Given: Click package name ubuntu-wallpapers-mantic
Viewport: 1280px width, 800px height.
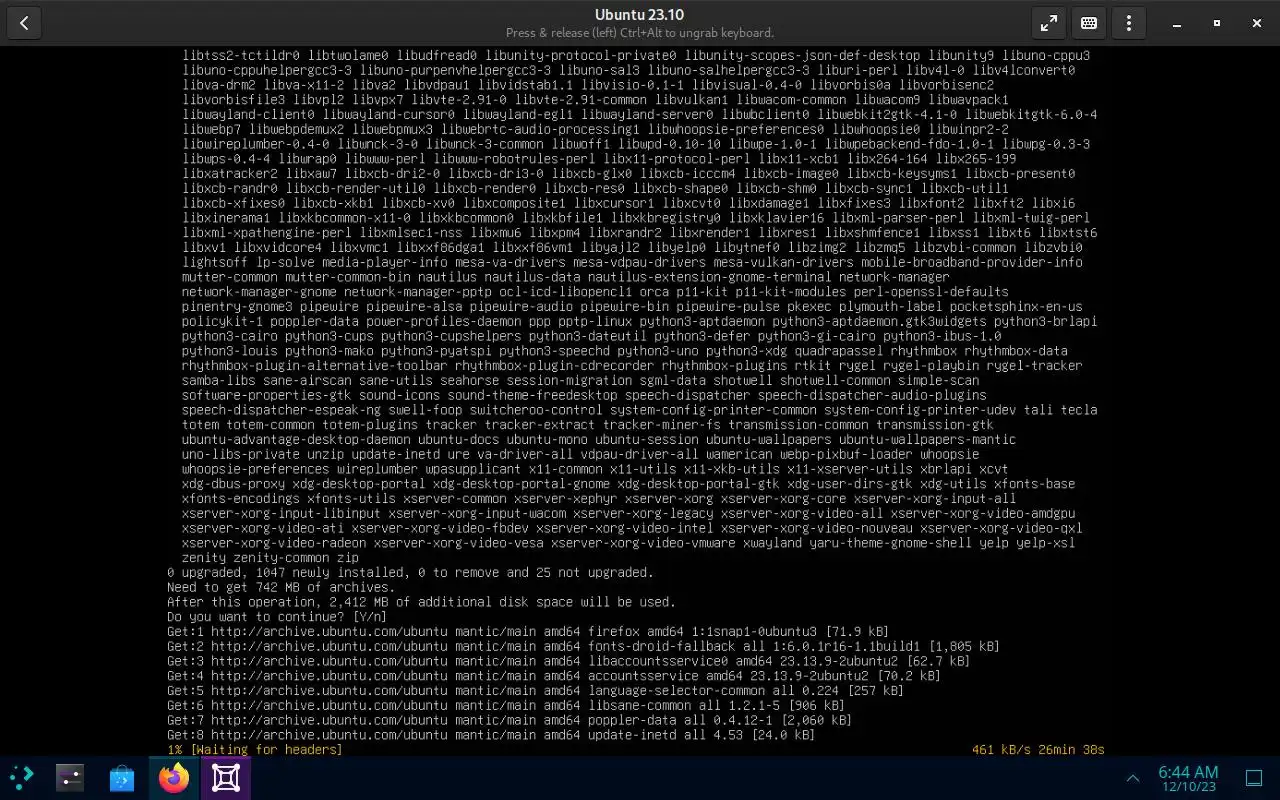Looking at the screenshot, I should point(927,440).
